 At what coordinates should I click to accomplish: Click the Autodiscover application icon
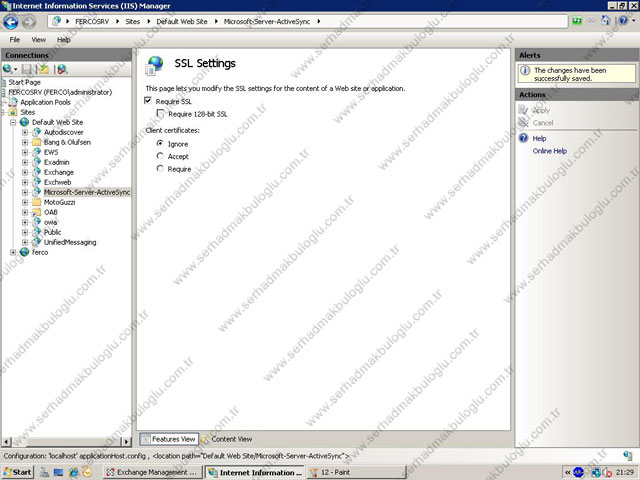(x=36, y=132)
